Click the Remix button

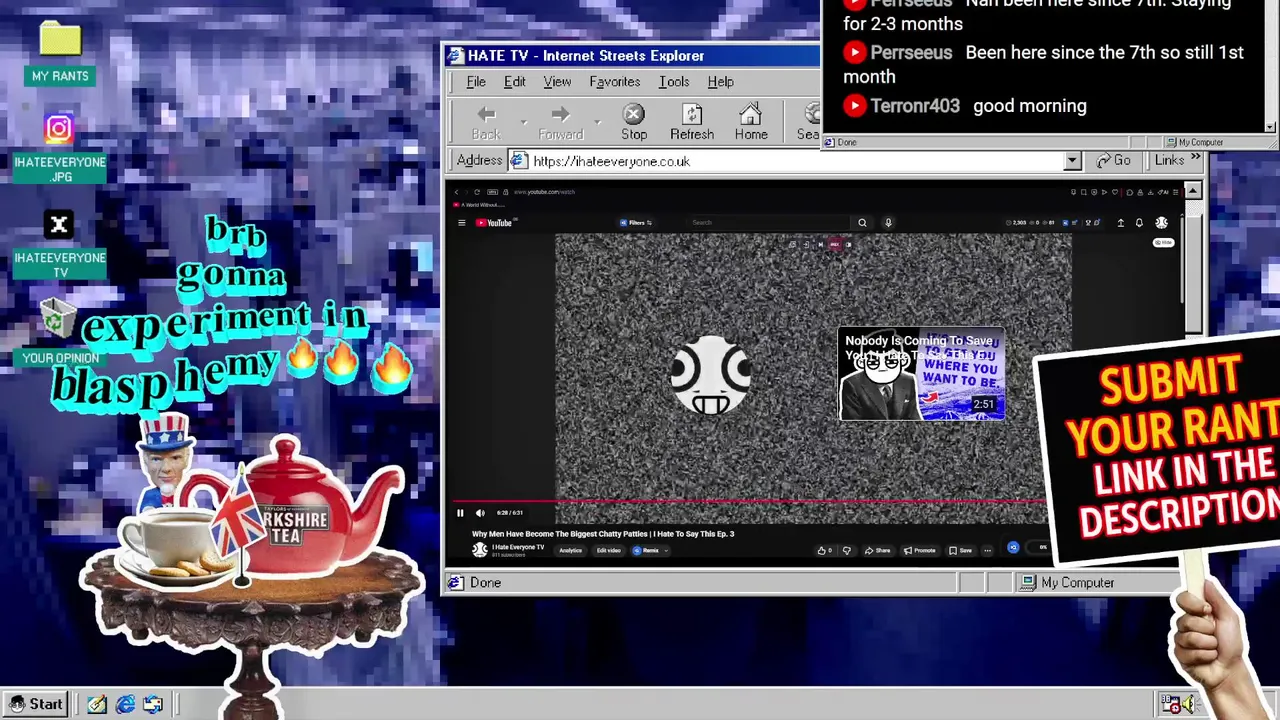point(646,550)
